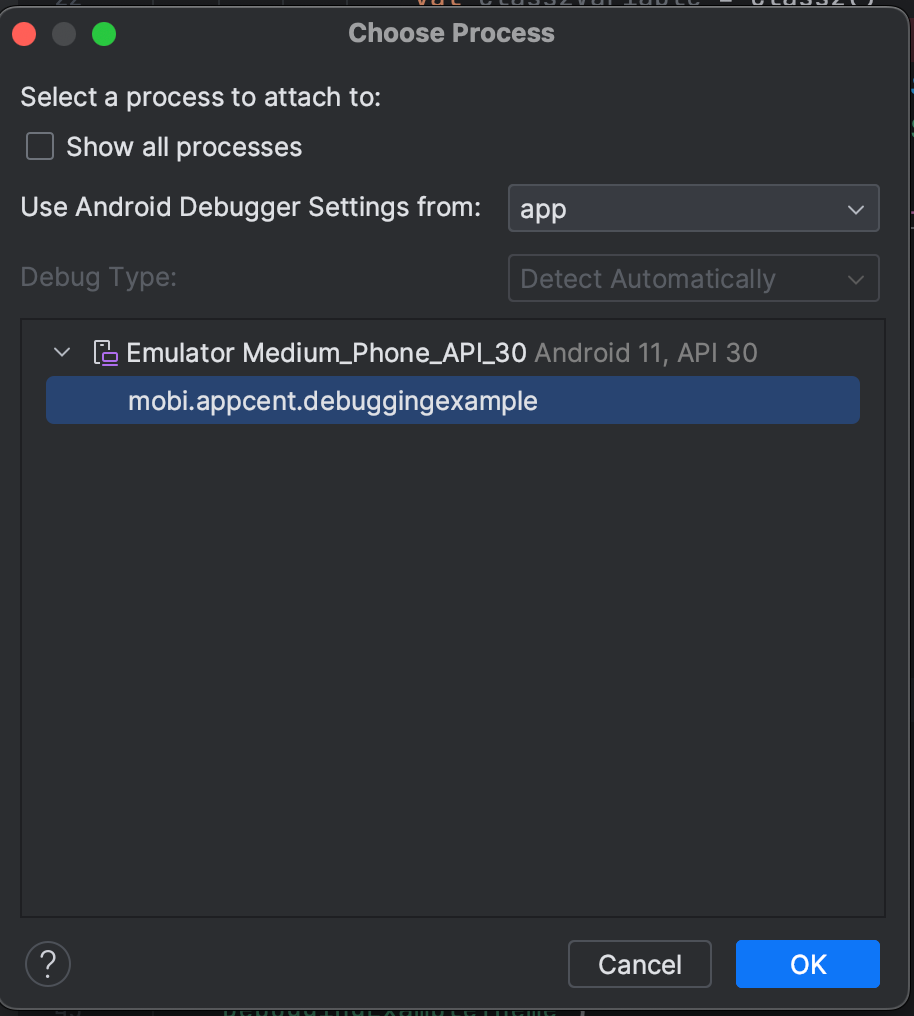Toggle the Show all processes checkbox
Image resolution: width=914 pixels, height=1016 pixels.
coord(40,148)
